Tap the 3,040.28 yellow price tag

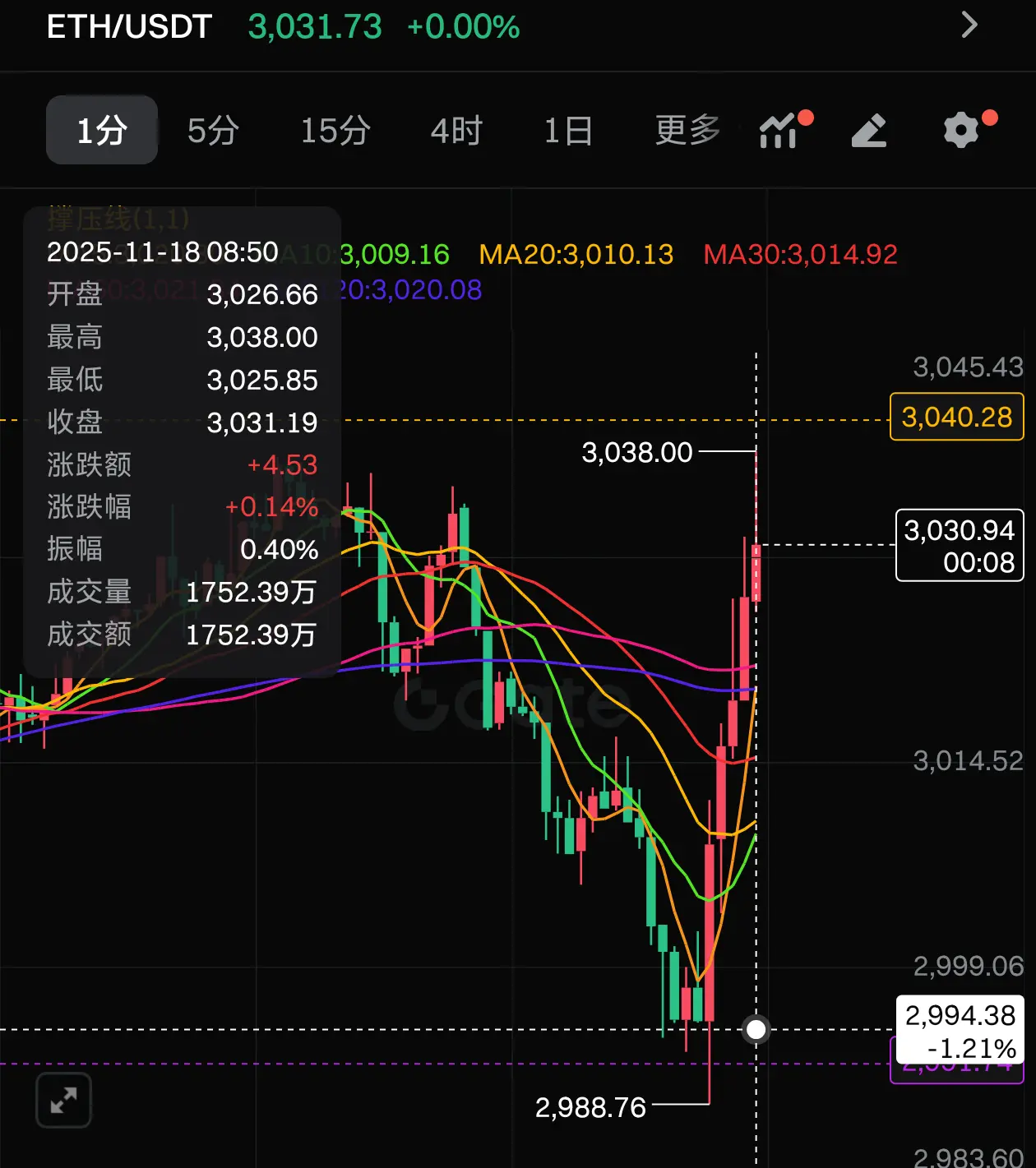click(x=957, y=417)
